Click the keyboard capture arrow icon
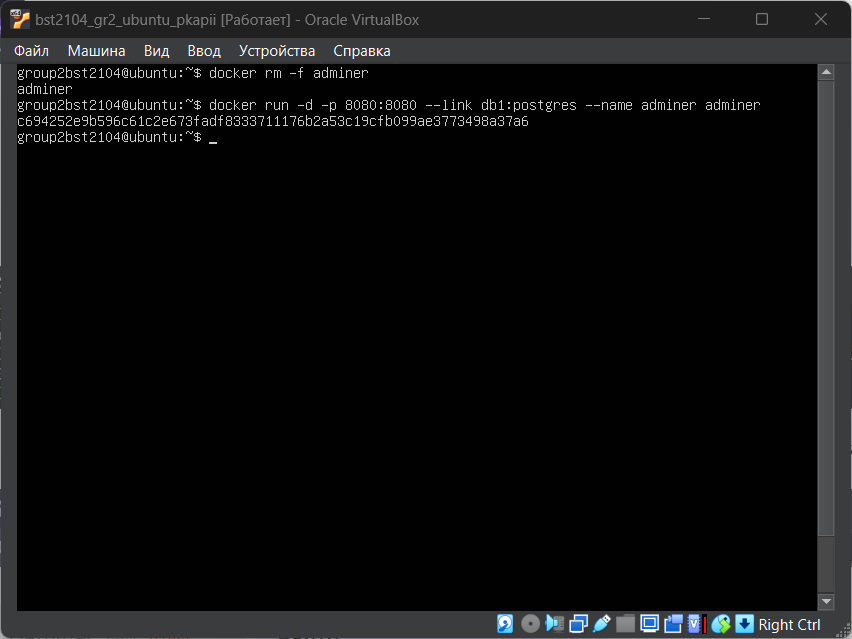852x639 pixels. [744, 624]
